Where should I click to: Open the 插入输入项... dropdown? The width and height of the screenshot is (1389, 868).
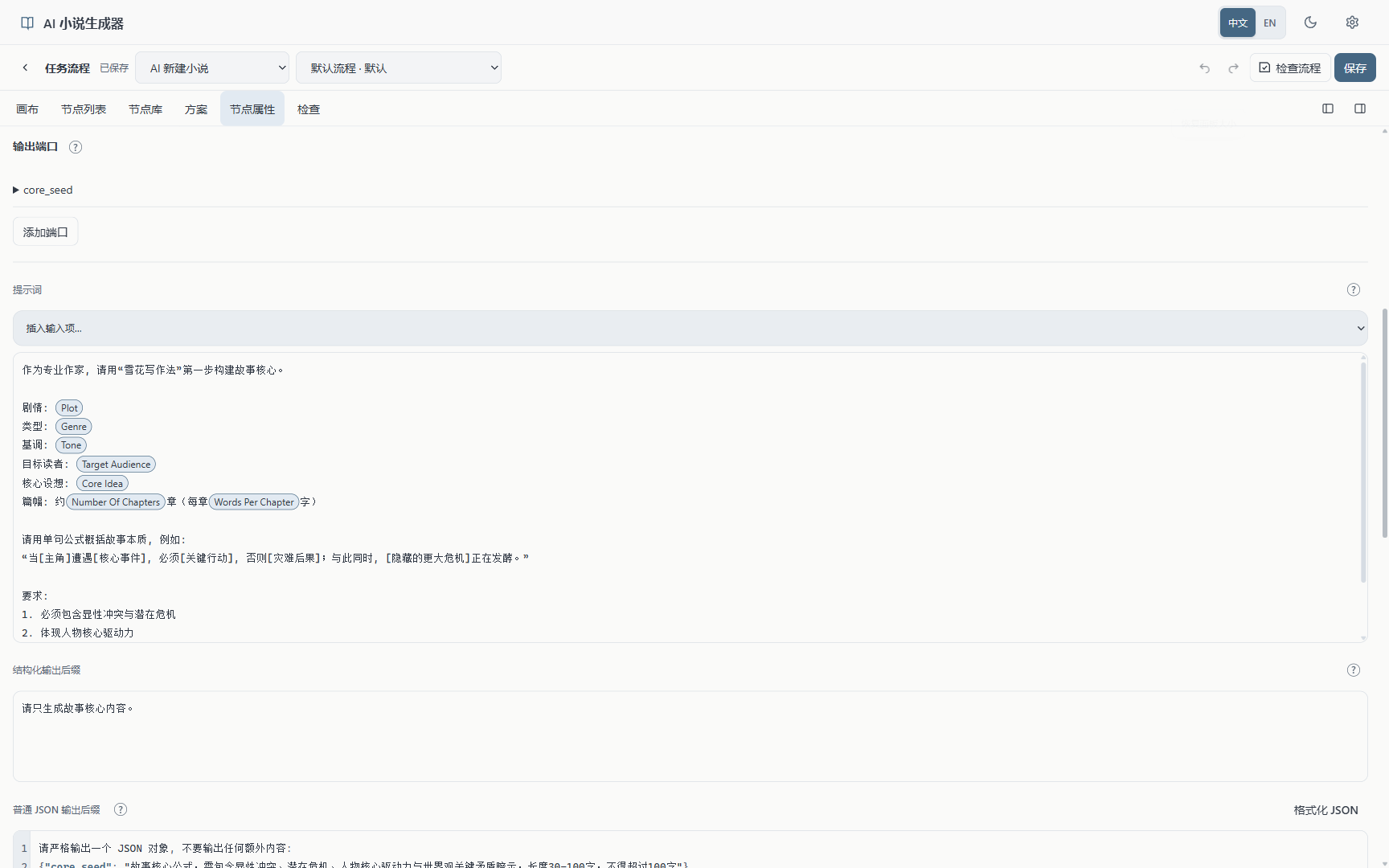(x=690, y=328)
